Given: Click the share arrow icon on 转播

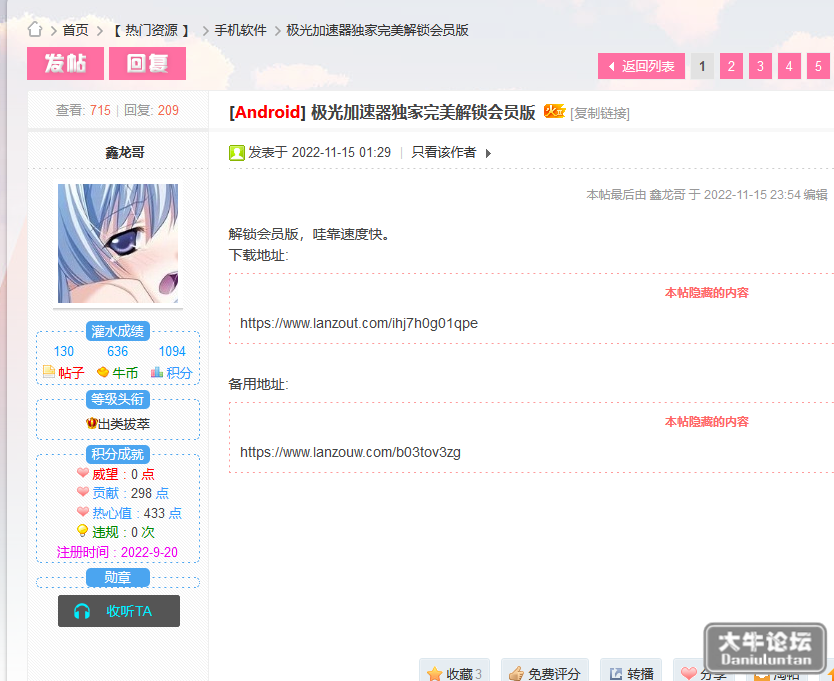Looking at the screenshot, I should [x=616, y=674].
